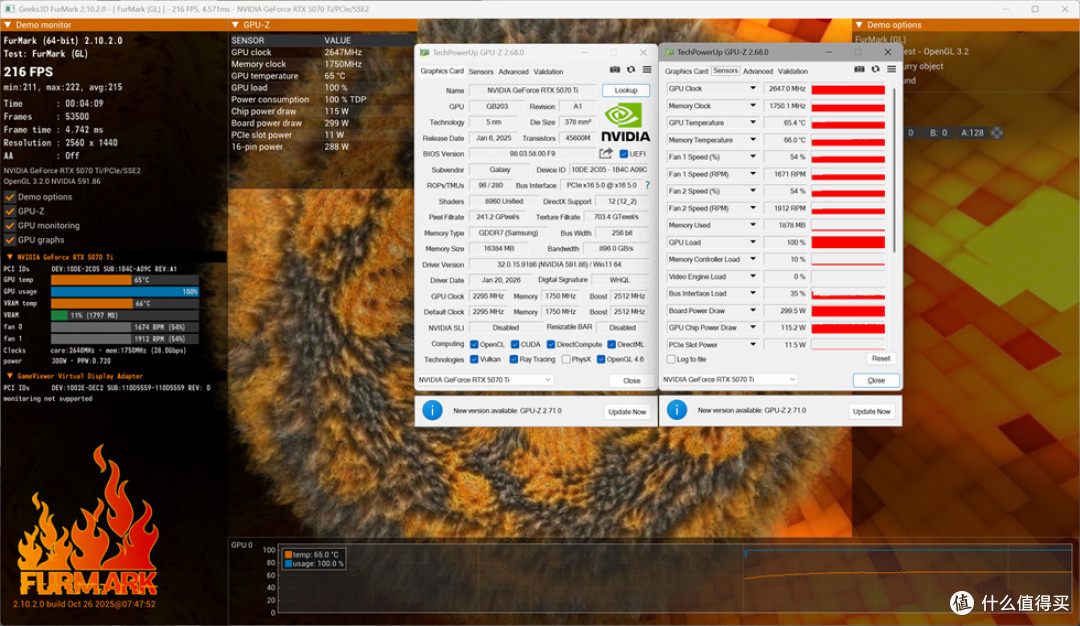Viewport: 1080px width, 626px height.
Task: Click refresh icon in Sensors GPU-Z window
Action: [x=875, y=70]
